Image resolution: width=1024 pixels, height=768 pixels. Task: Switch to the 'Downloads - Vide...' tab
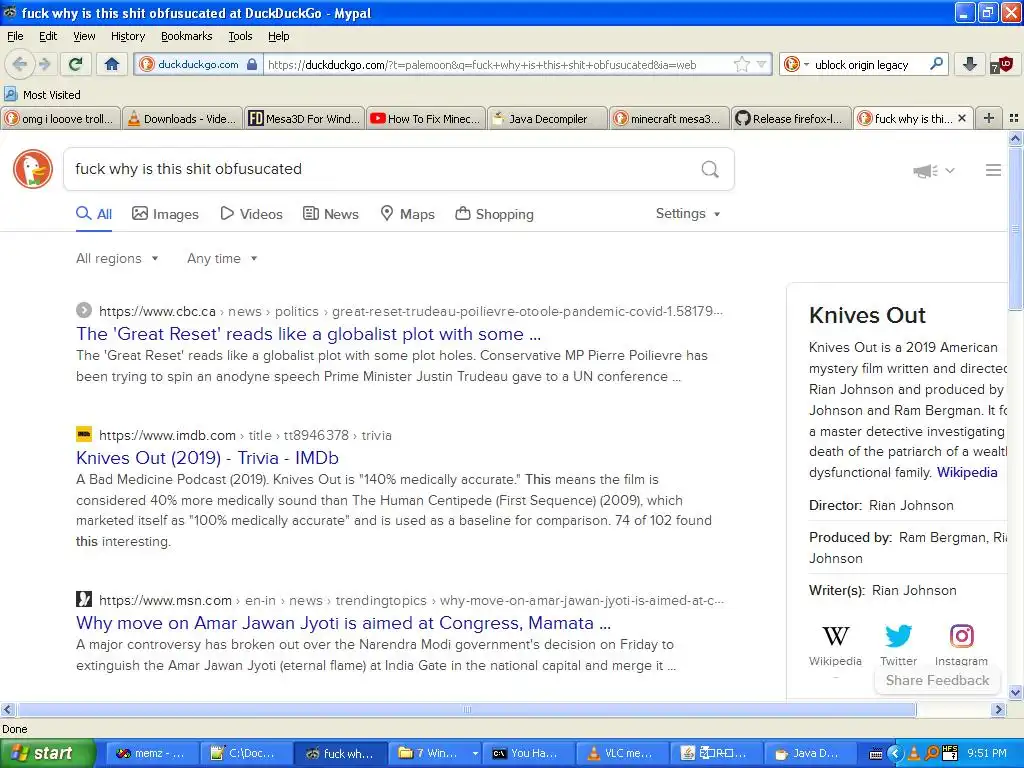[182, 118]
